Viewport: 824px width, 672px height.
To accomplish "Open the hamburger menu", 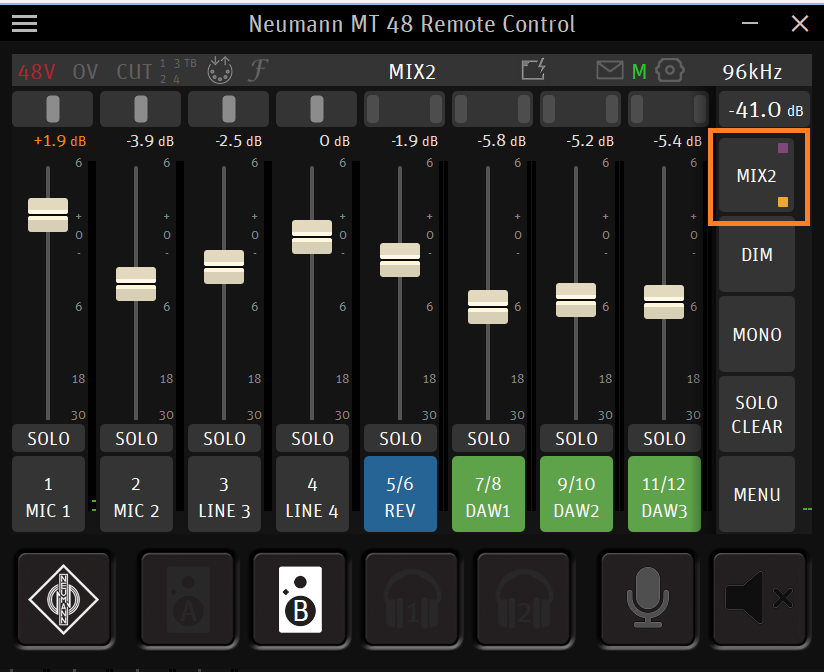I will [x=24, y=23].
